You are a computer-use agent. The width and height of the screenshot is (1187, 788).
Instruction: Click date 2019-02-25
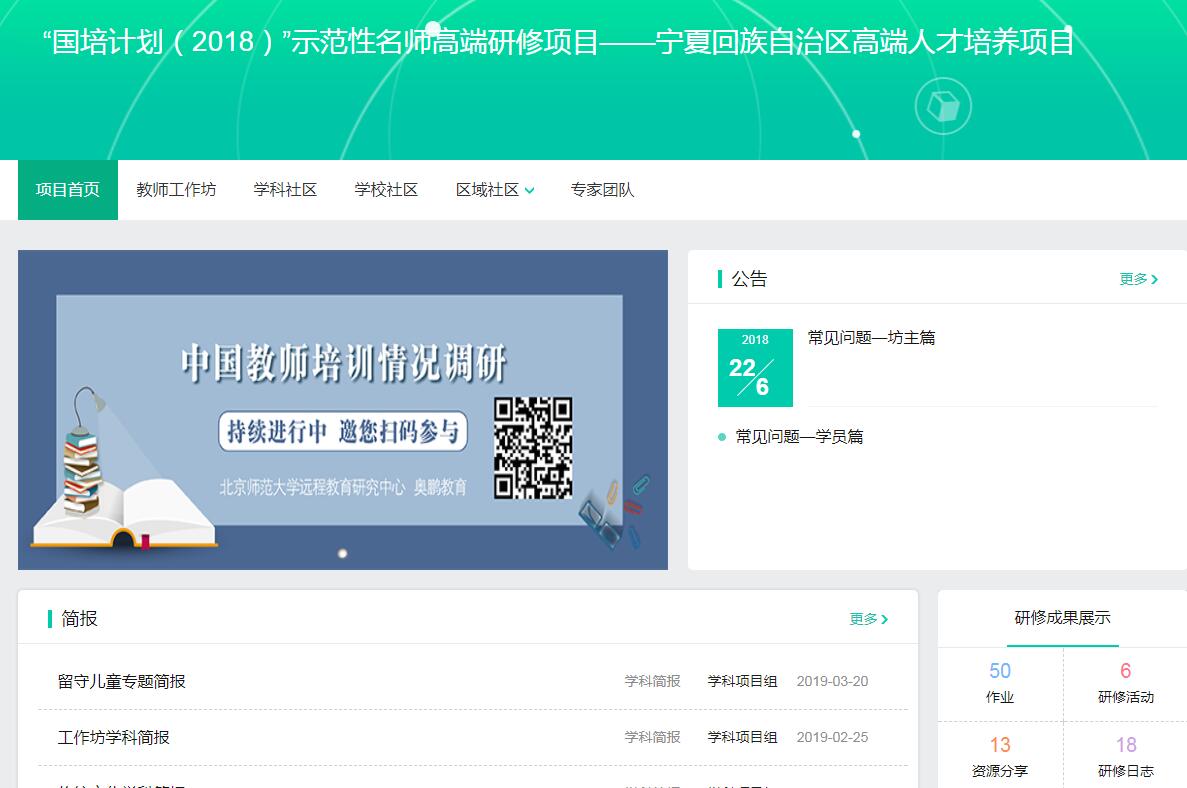tap(832, 737)
